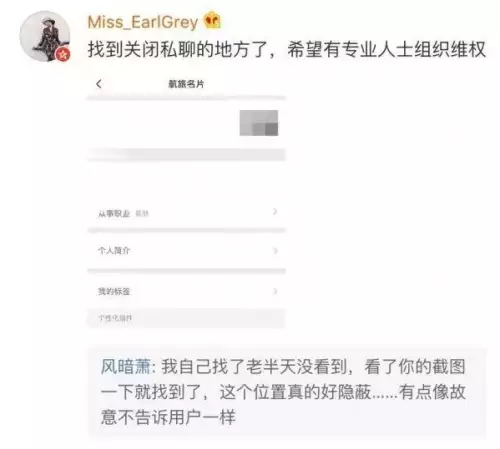Open the comment text by 风暗萧
The width and height of the screenshot is (500, 449).
click(283, 392)
